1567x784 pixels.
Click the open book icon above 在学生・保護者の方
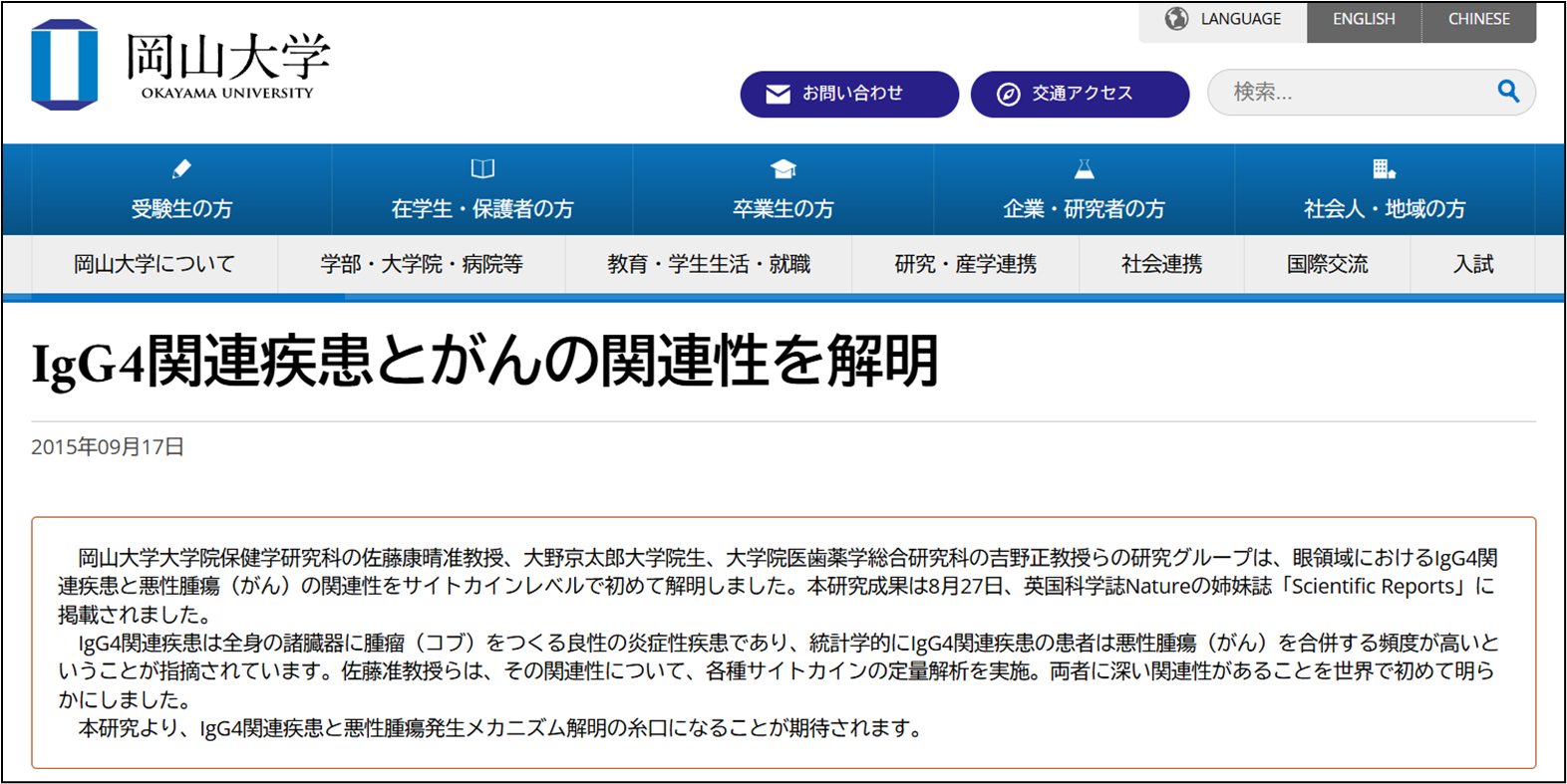tap(482, 169)
